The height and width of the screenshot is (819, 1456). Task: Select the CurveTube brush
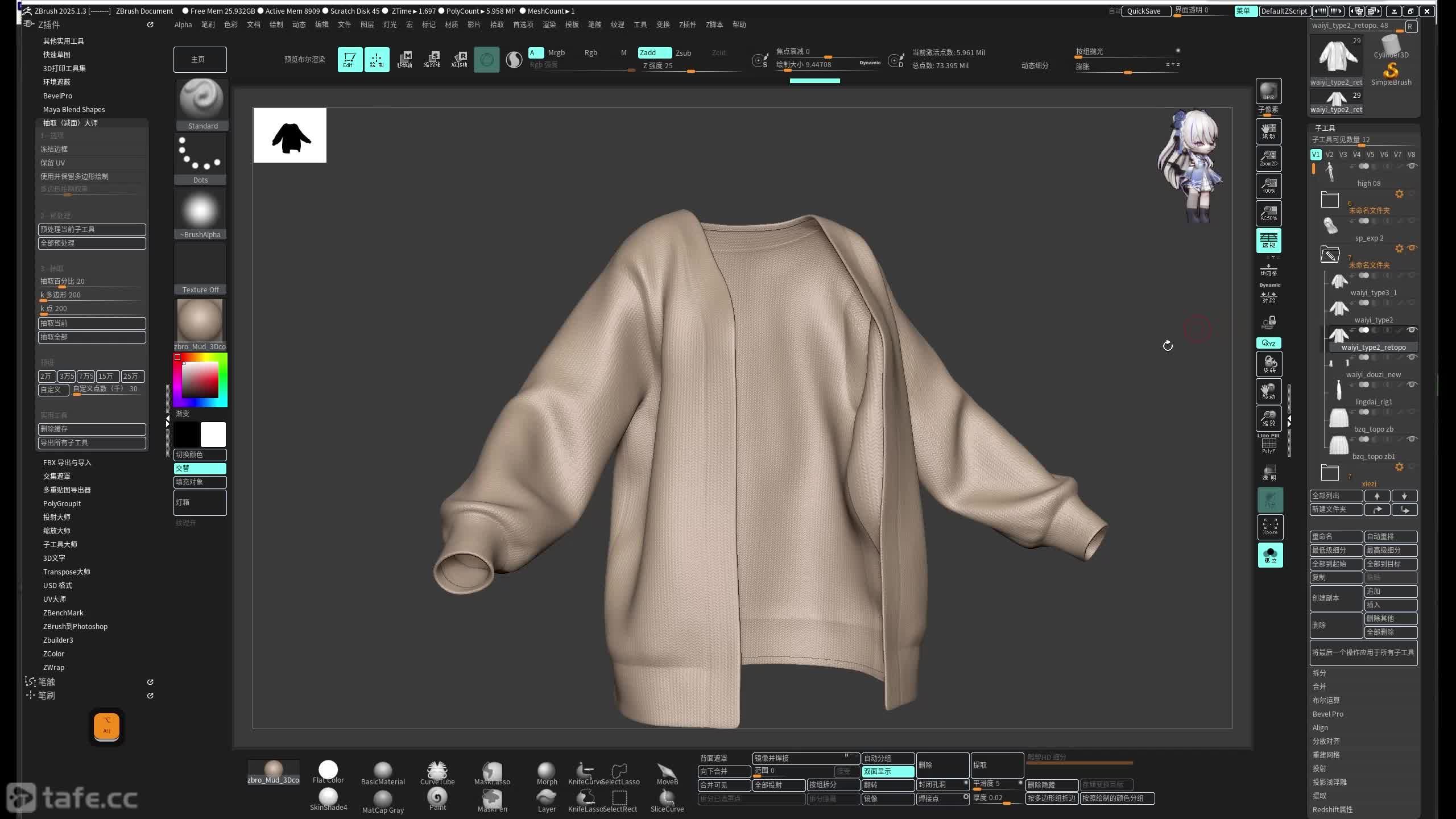pyautogui.click(x=437, y=773)
